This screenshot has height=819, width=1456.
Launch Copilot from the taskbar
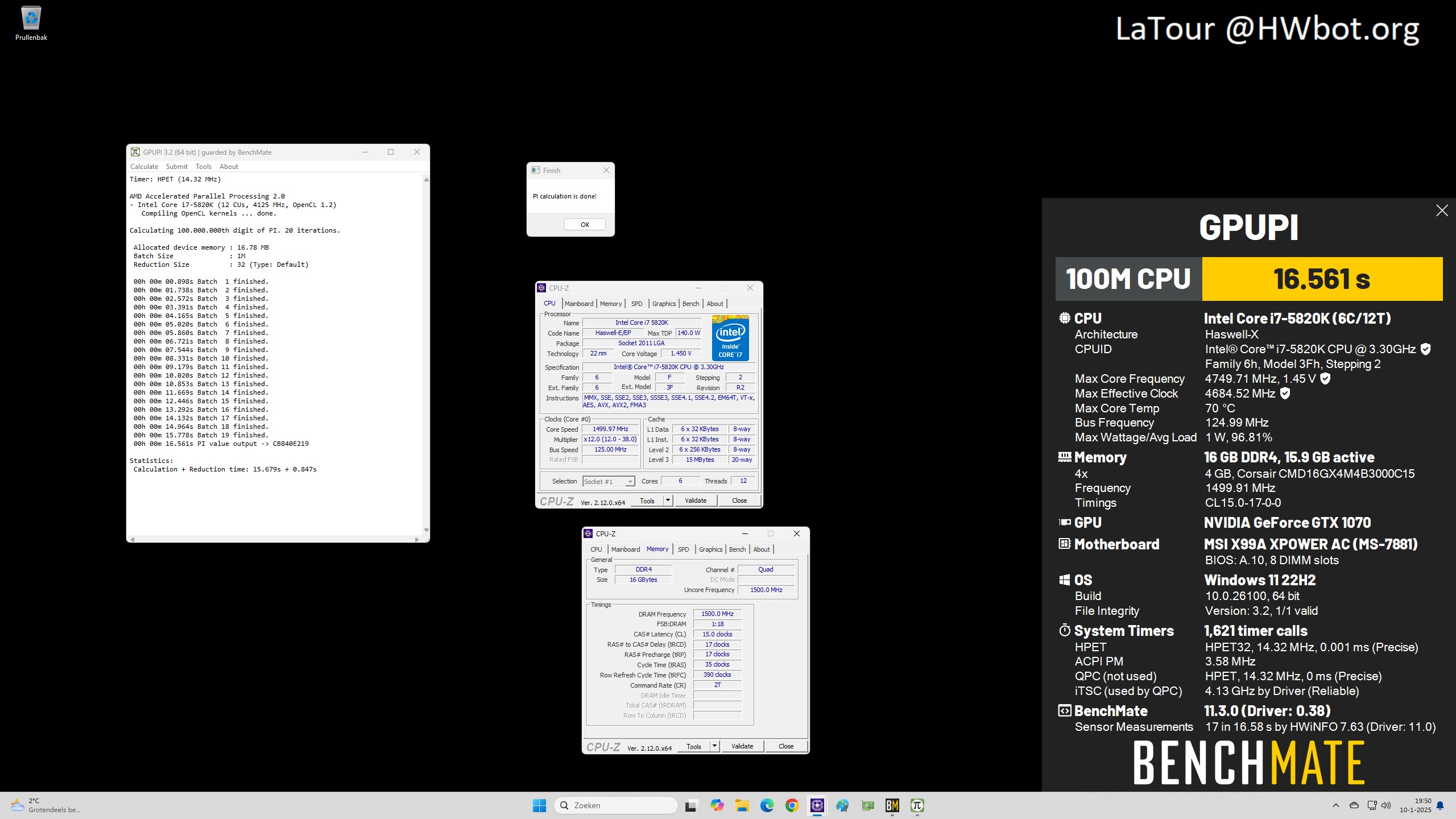pos(717,805)
